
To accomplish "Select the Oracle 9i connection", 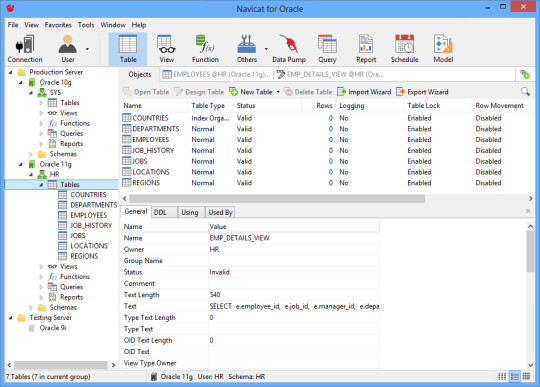I will (52, 328).
